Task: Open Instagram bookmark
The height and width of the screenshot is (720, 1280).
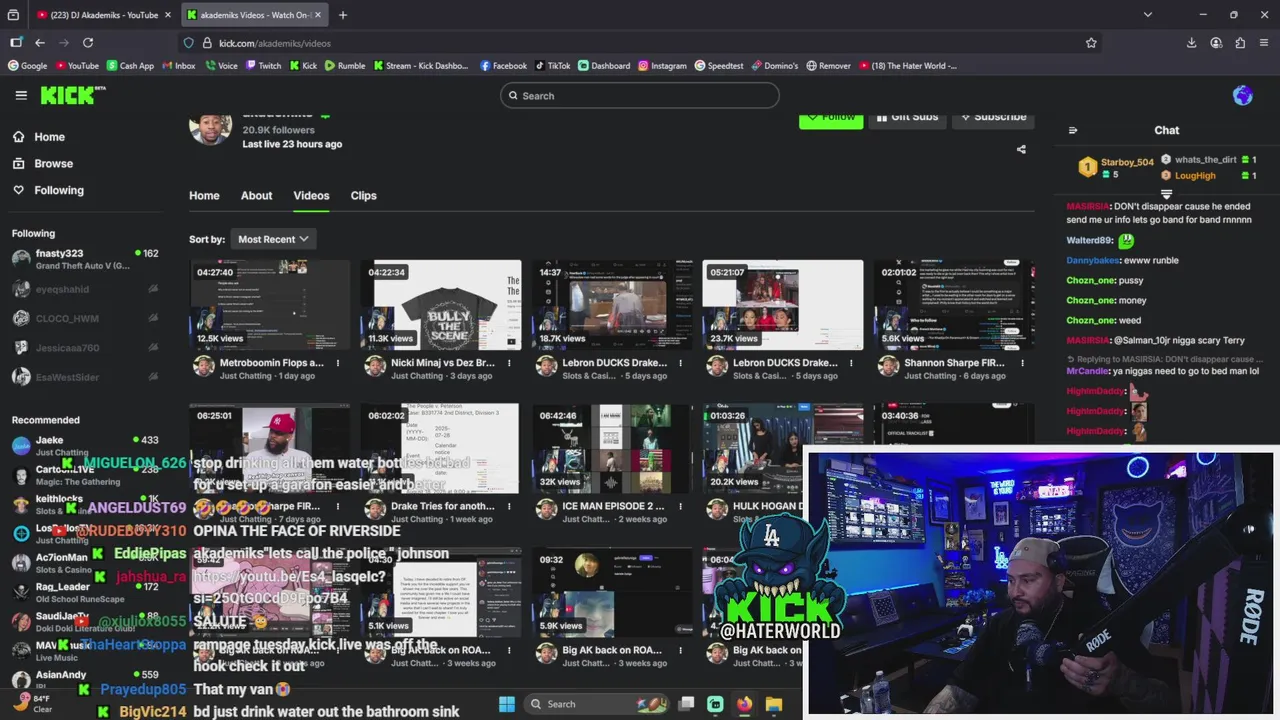Action: 662,66
